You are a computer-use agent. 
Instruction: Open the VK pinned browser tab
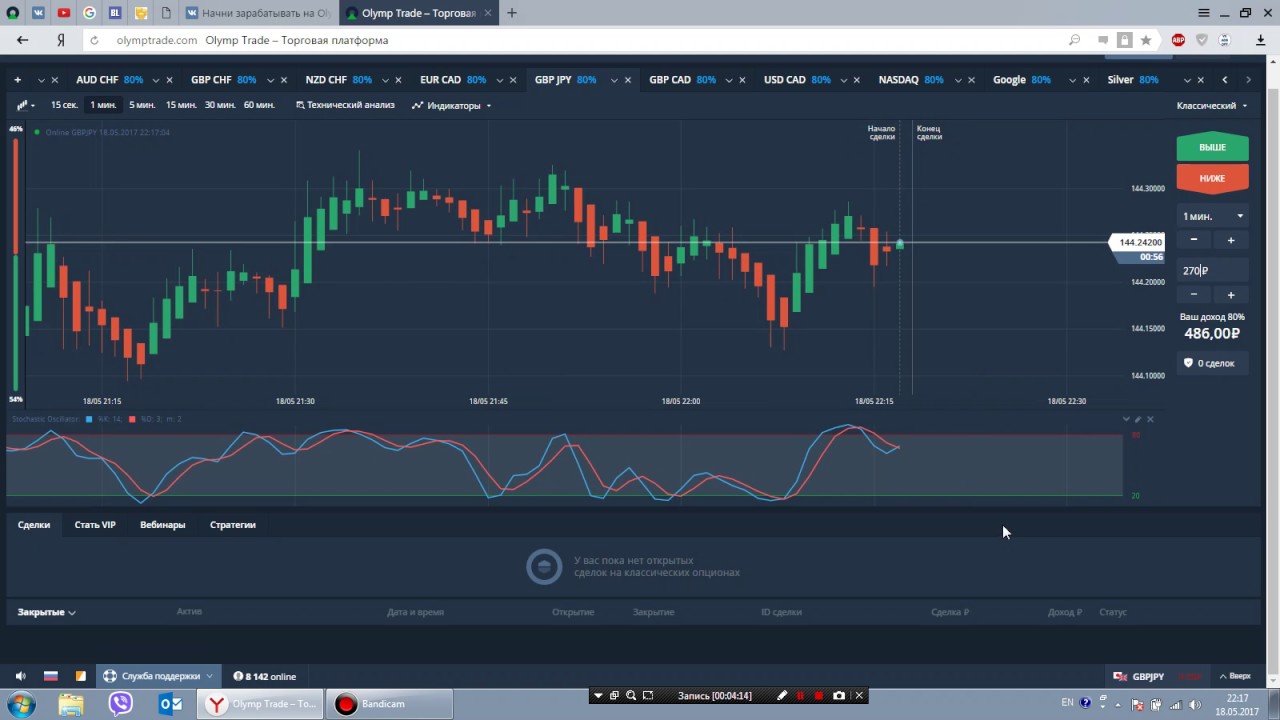point(38,13)
